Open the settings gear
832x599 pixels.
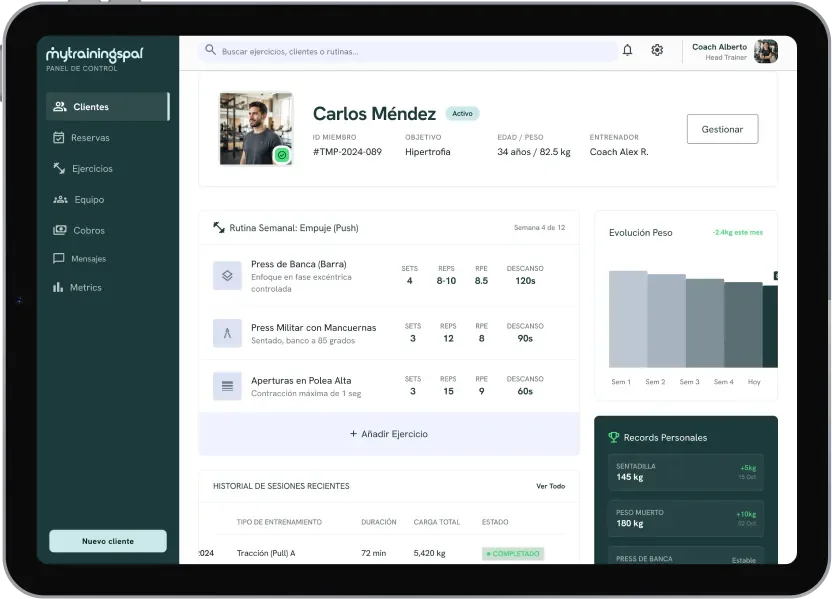coord(657,50)
